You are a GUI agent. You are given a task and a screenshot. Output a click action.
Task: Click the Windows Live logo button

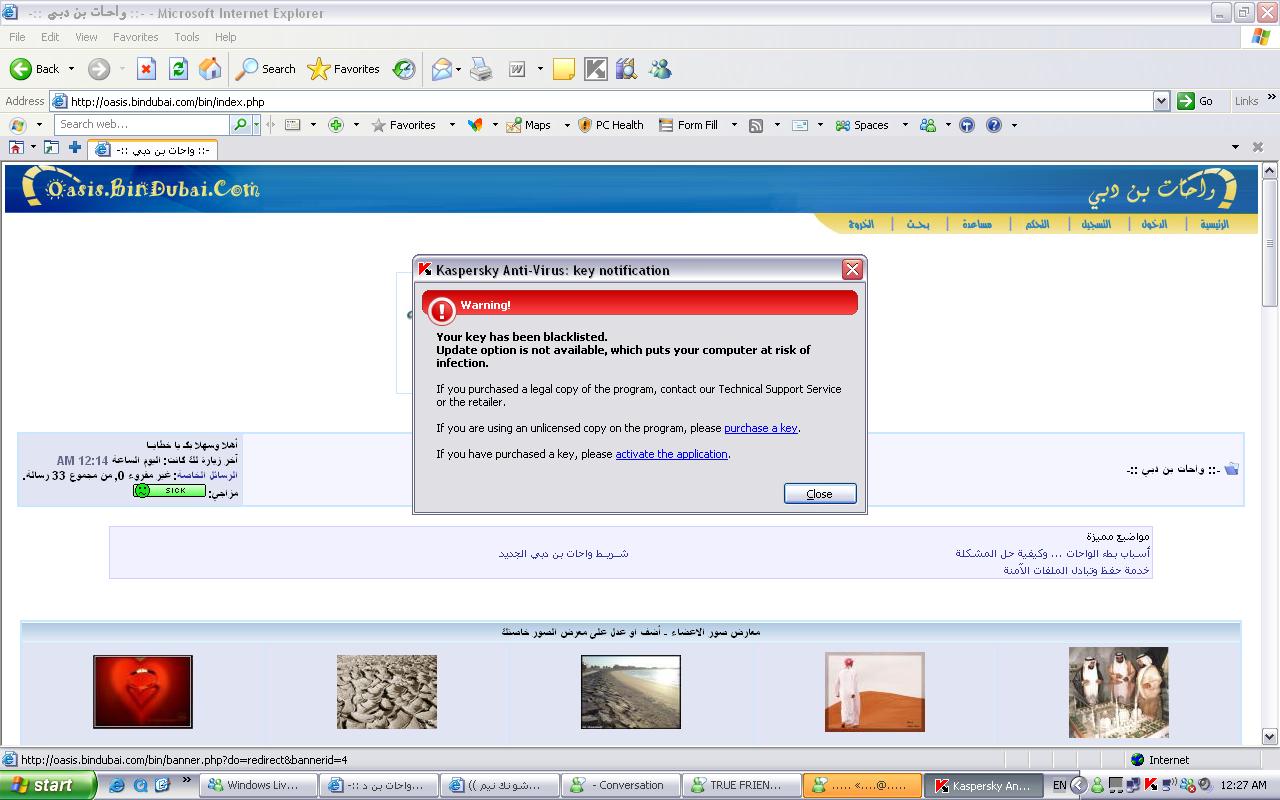click(x=17, y=125)
